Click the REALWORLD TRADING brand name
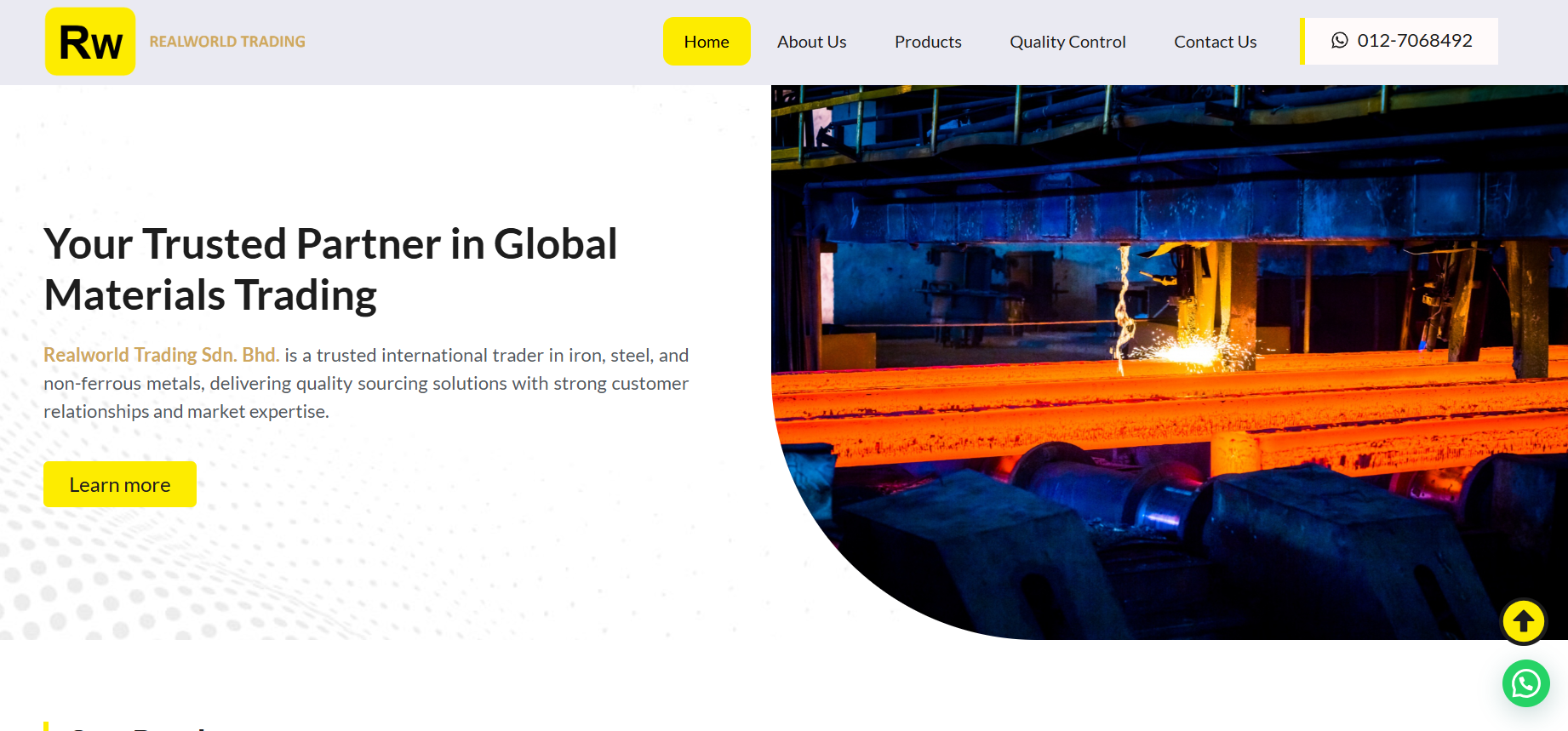Screen dimensions: 1568x731 point(227,42)
